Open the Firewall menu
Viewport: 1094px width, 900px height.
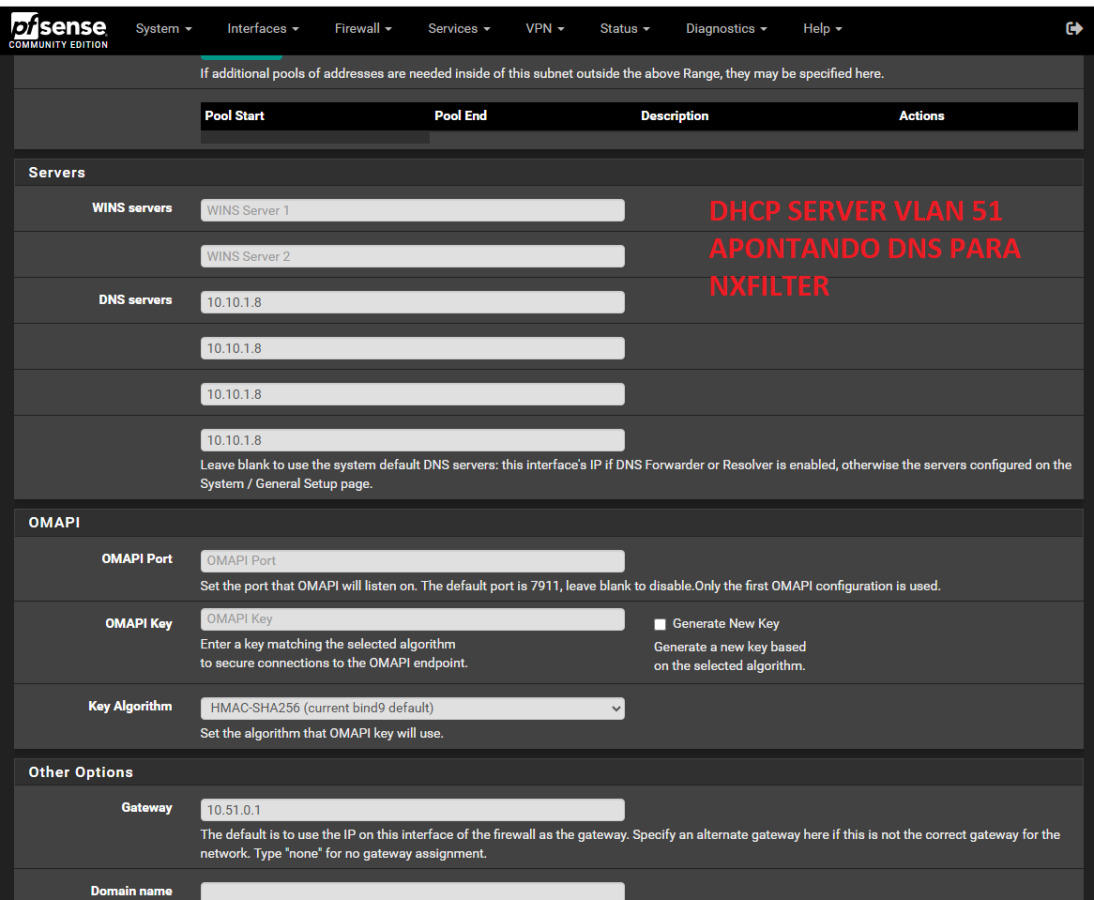(x=364, y=29)
